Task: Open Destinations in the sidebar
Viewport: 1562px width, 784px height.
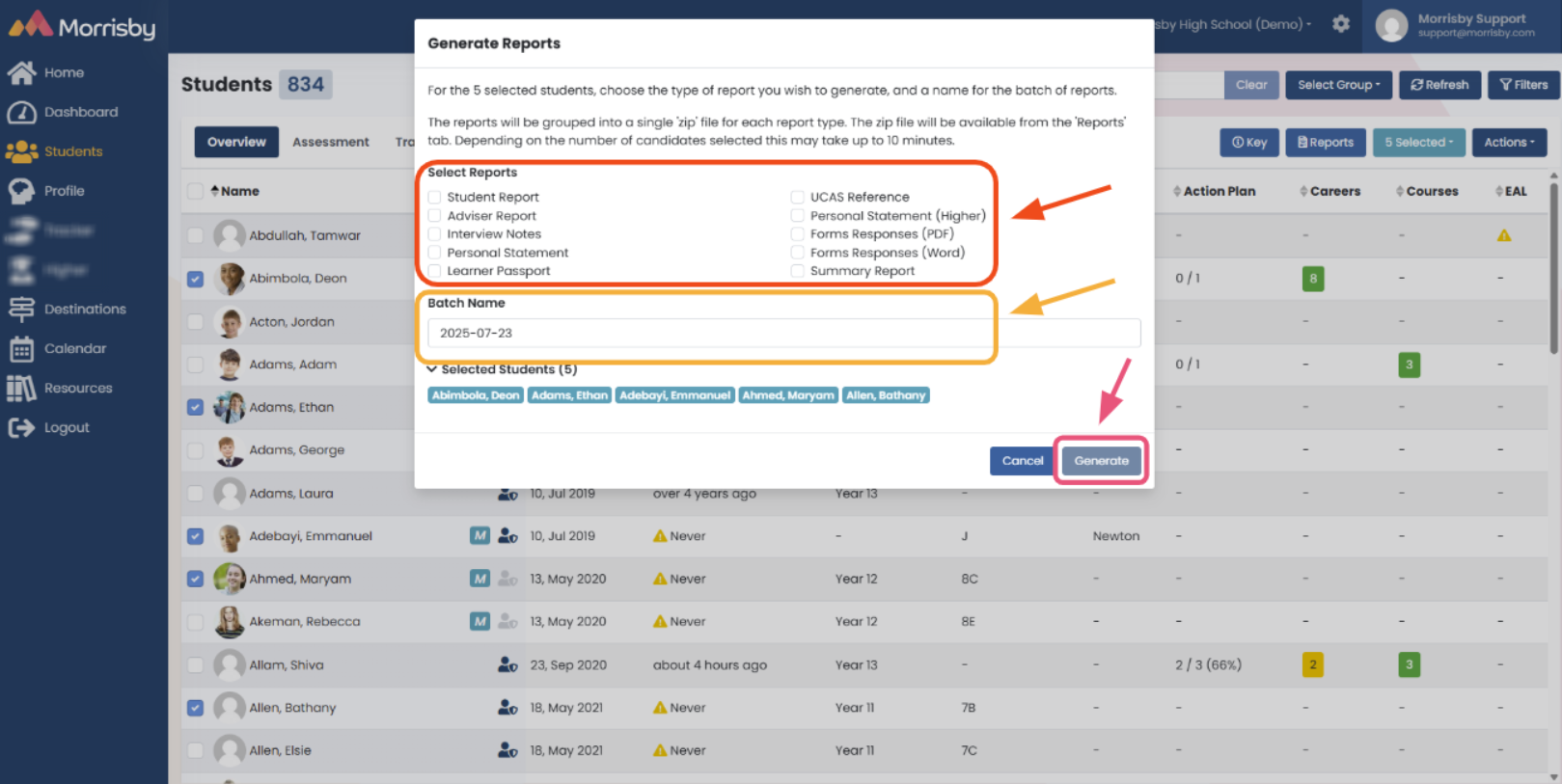Action: (68, 309)
